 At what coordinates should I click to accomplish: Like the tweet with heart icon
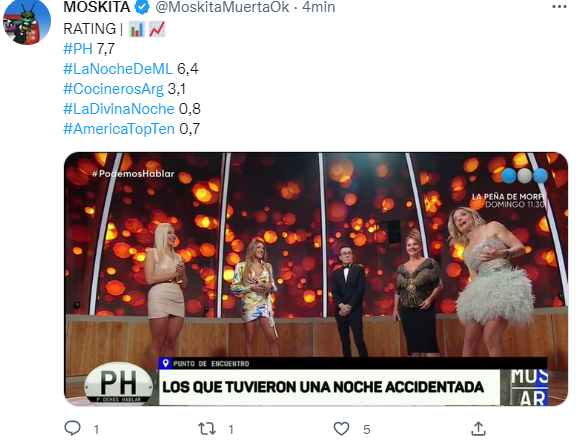pos(341,429)
